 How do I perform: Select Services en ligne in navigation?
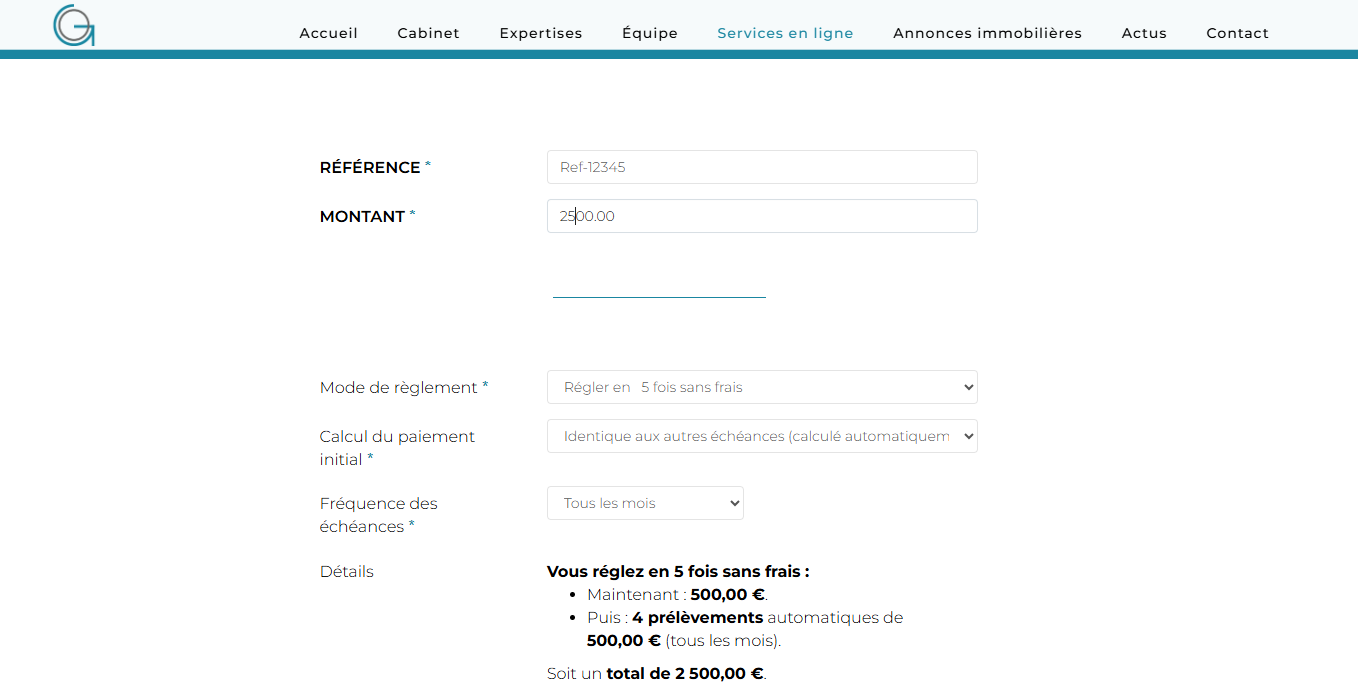pos(785,33)
